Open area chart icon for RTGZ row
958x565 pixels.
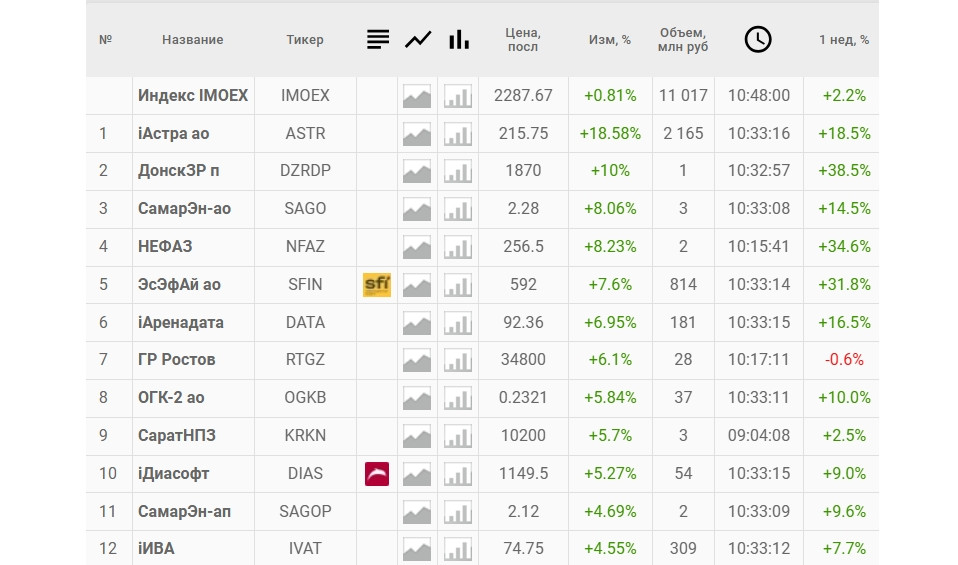(417, 360)
